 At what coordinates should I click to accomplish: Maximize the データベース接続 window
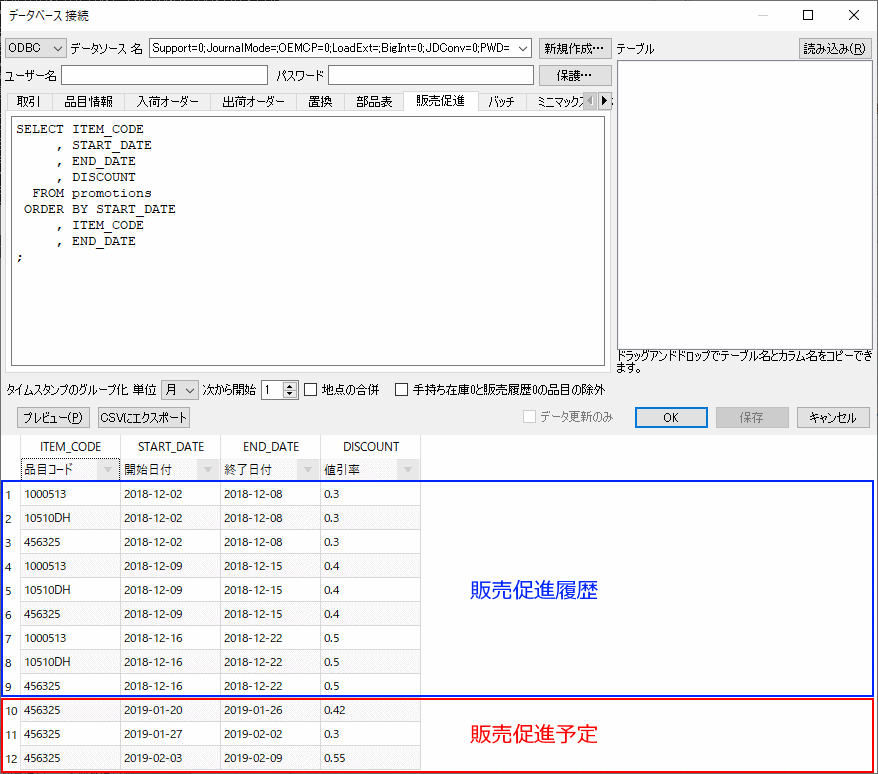click(808, 15)
